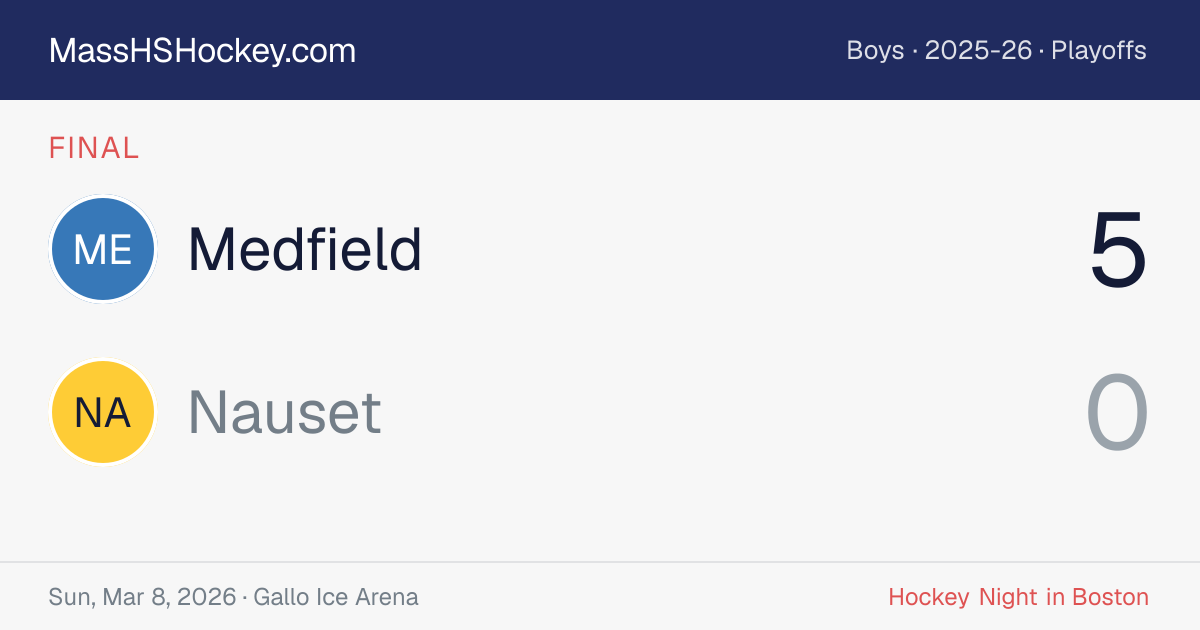The image size is (1200, 630).
Task: Click the horizontal divider above the footer
Action: (600, 562)
